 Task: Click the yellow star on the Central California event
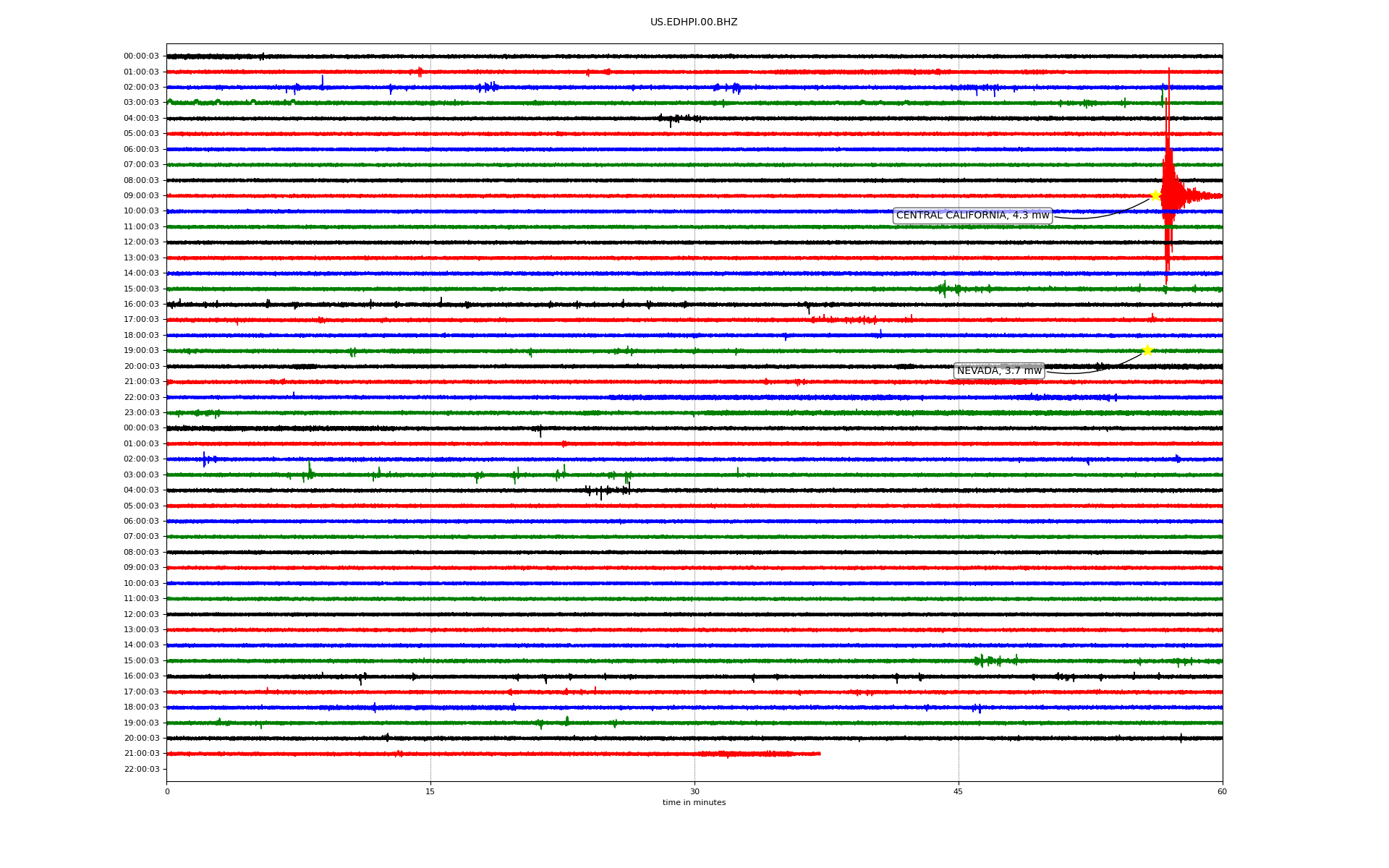[1155, 195]
